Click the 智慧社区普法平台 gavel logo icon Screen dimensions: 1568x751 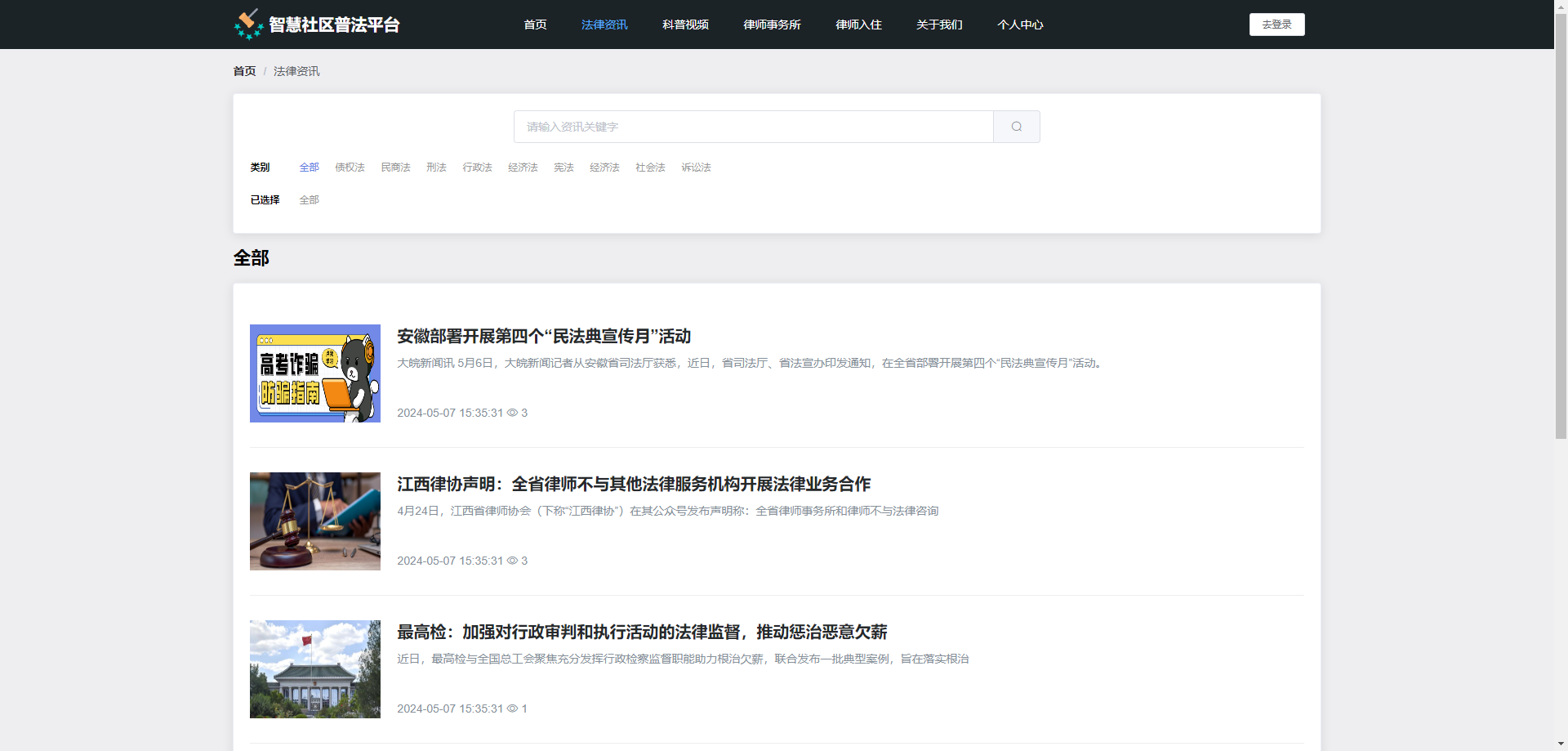click(x=248, y=25)
